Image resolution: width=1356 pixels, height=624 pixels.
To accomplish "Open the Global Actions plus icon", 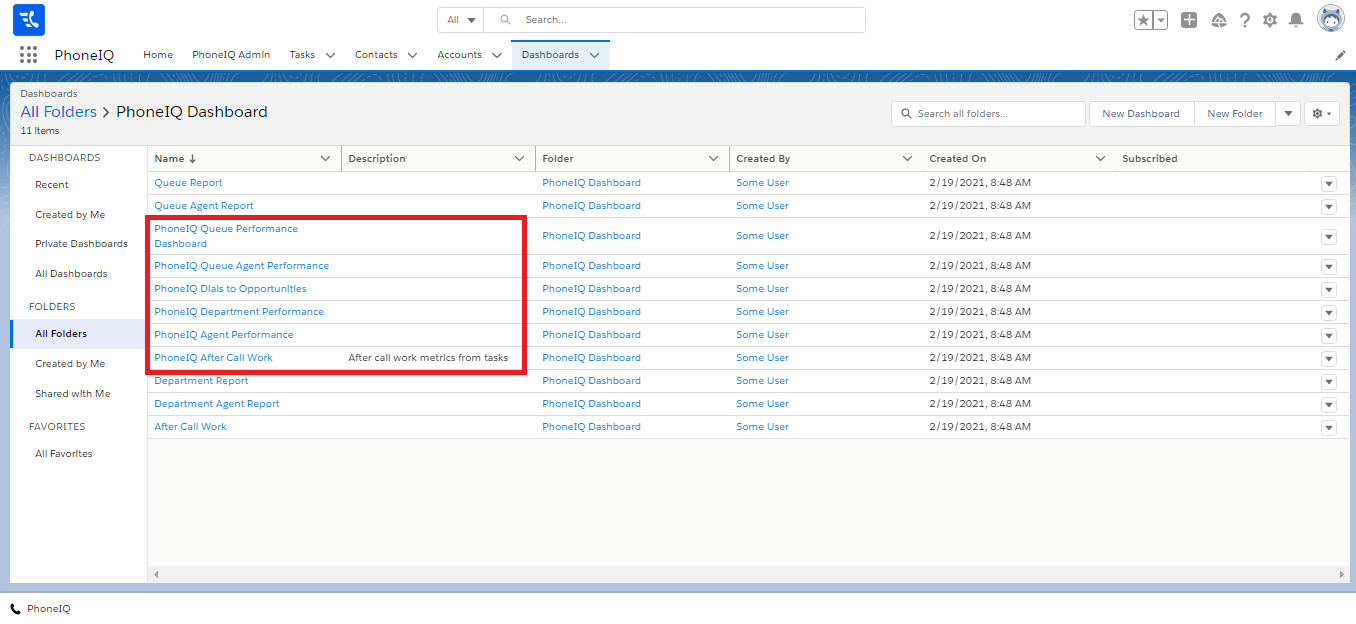I will [1189, 20].
